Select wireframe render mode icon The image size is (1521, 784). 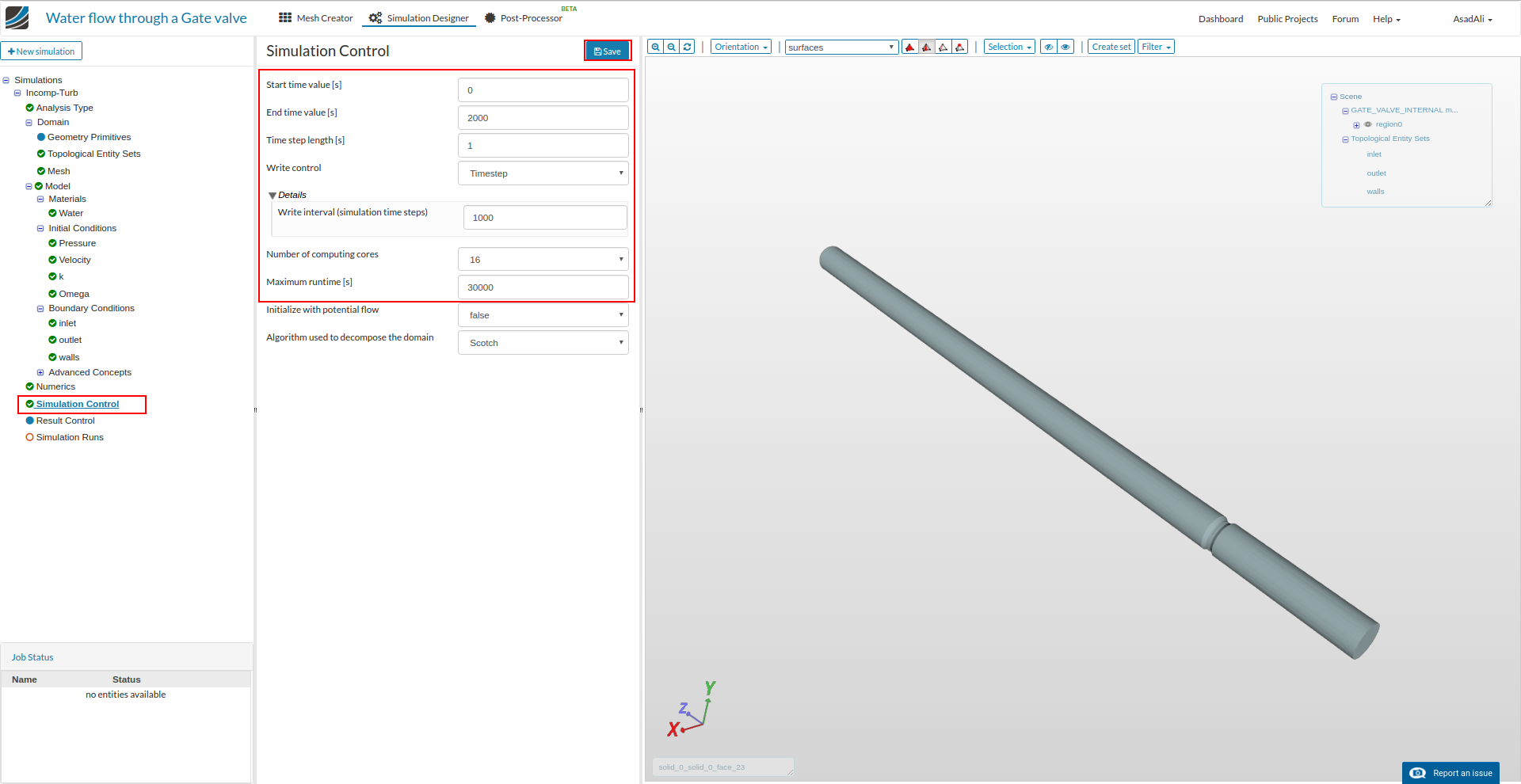point(943,47)
